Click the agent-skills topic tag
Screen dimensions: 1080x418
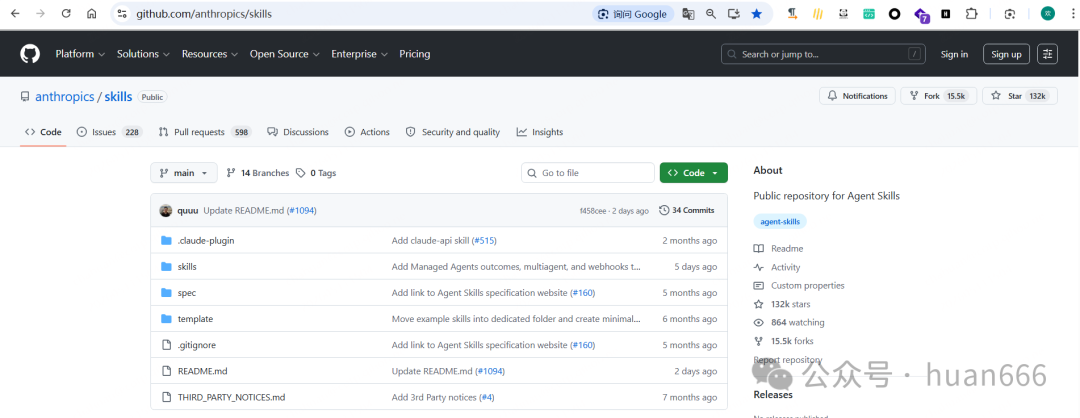click(x=780, y=222)
